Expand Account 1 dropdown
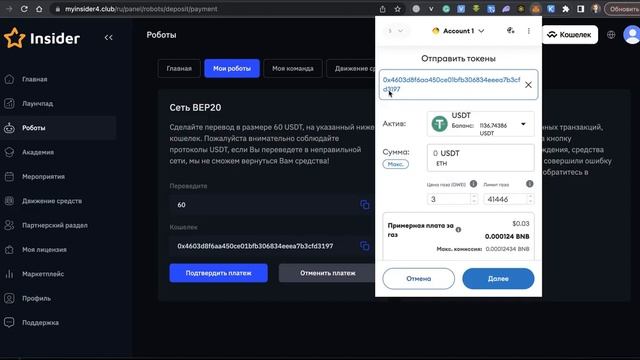The width and height of the screenshot is (640, 360). (458, 31)
